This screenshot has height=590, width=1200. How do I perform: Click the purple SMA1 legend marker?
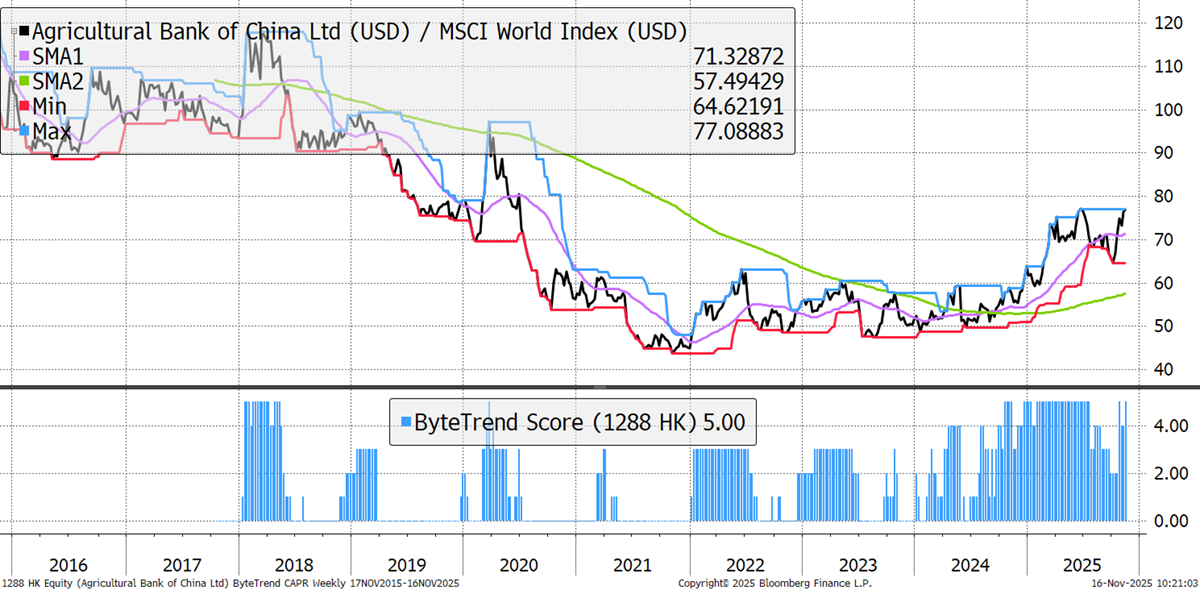coord(25,57)
